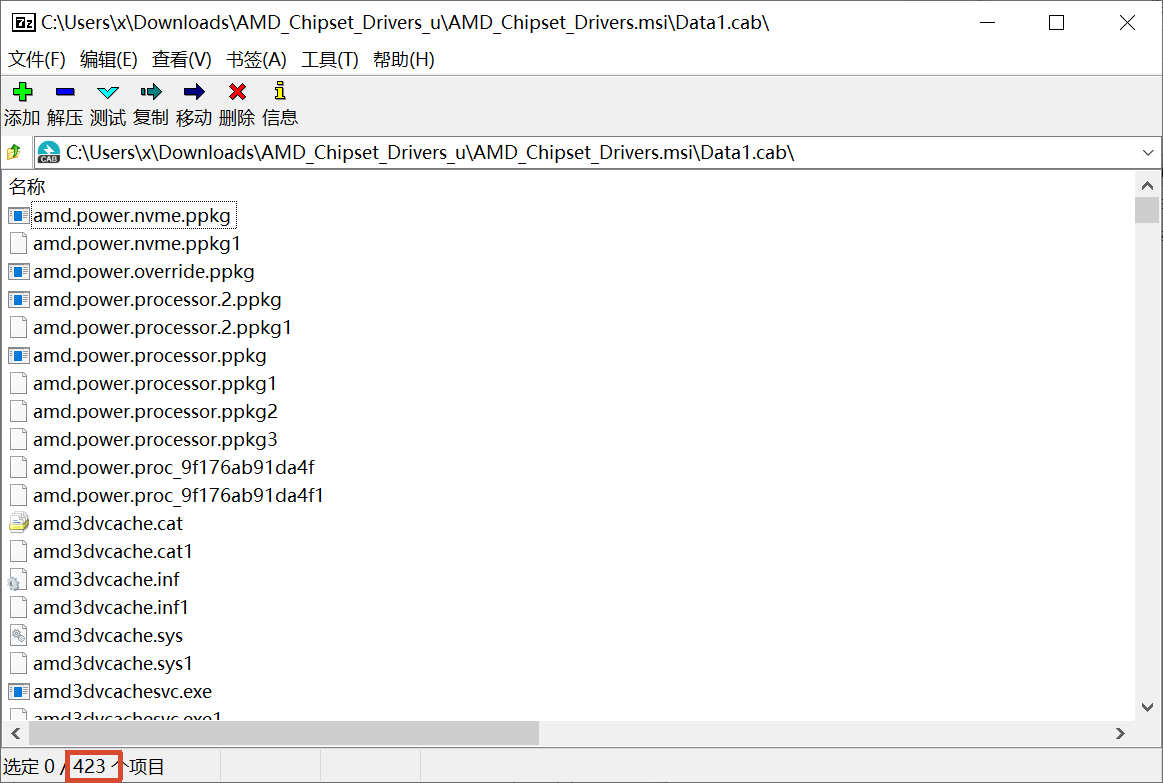
Task: Click the Extract (解压) minus icon
Action: pos(65,92)
